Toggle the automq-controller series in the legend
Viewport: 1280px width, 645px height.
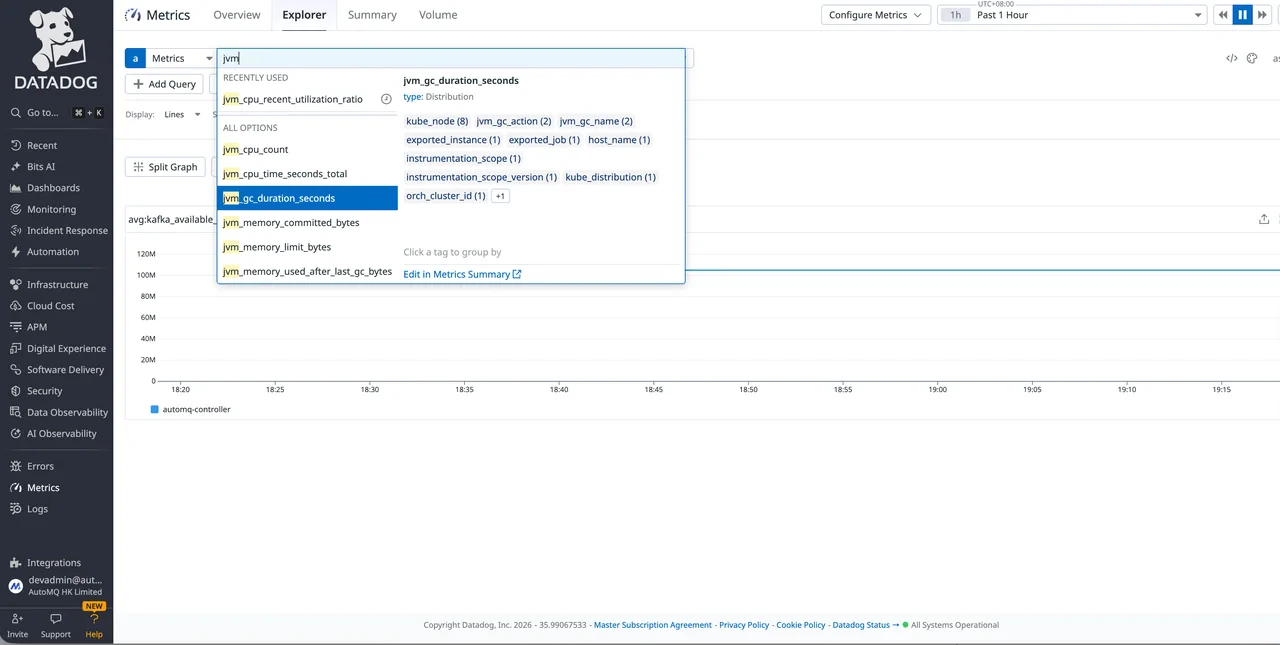195,409
